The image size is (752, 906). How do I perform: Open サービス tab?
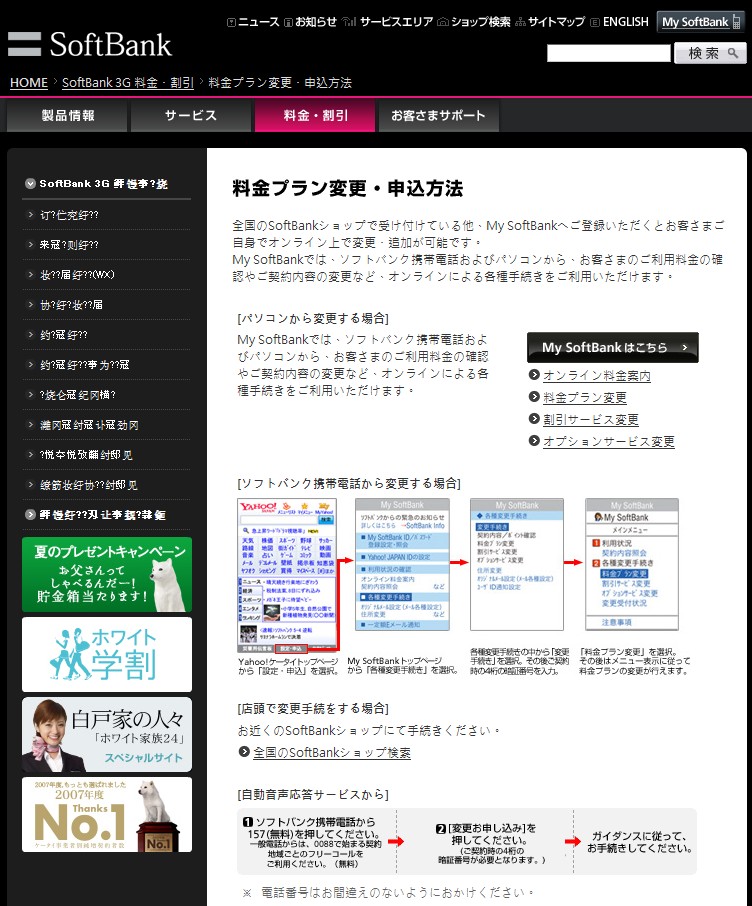pos(191,116)
